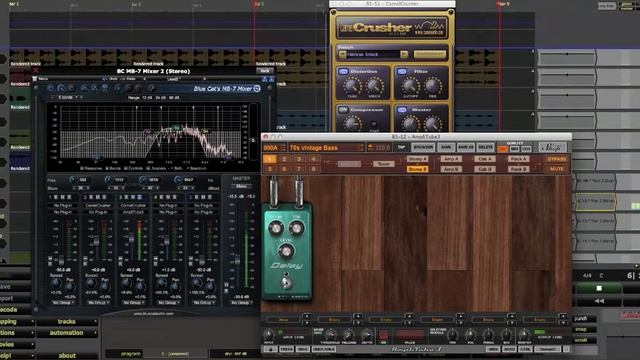Screen dimensions: 640x360
Task: Click INFO in AmpliTube footer
Action: [302, 349]
